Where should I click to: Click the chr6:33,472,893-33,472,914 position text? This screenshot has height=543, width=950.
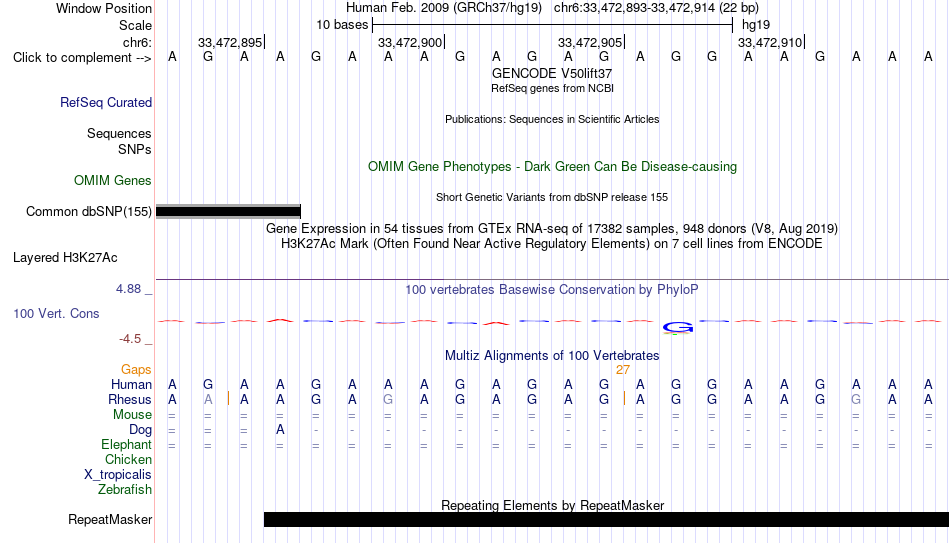[656, 8]
